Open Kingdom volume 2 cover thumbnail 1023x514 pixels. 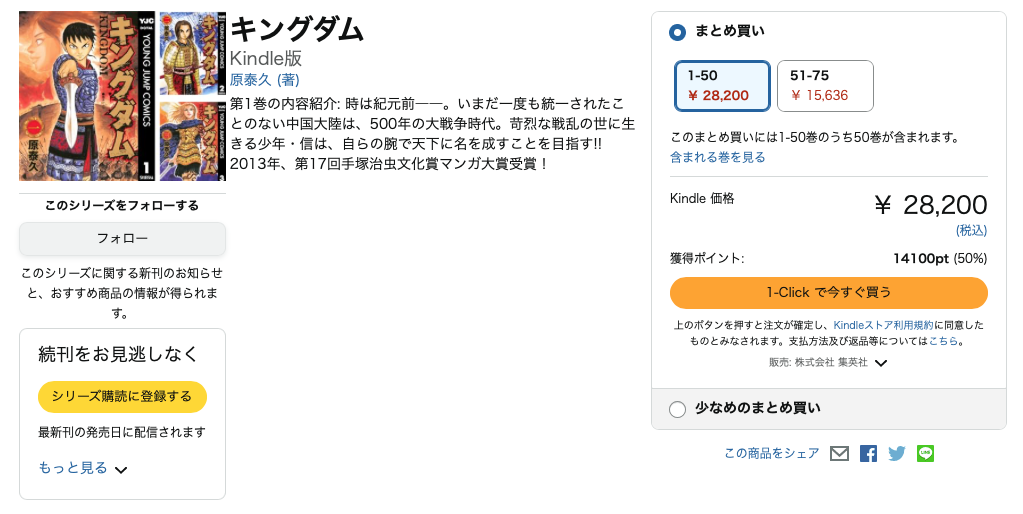point(193,54)
